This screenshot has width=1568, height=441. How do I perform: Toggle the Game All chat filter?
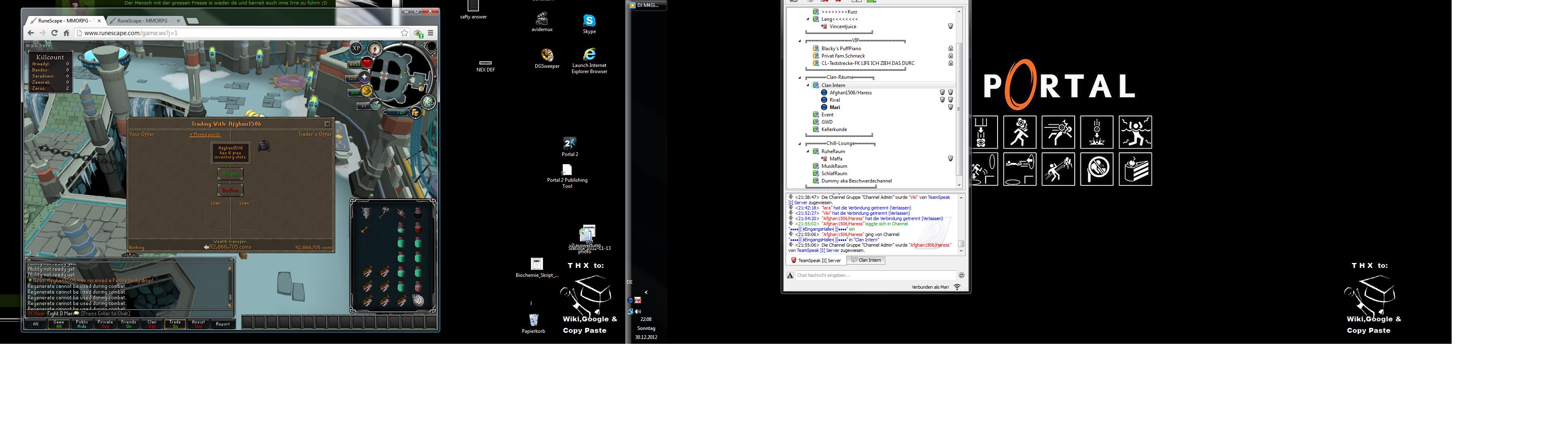click(58, 324)
